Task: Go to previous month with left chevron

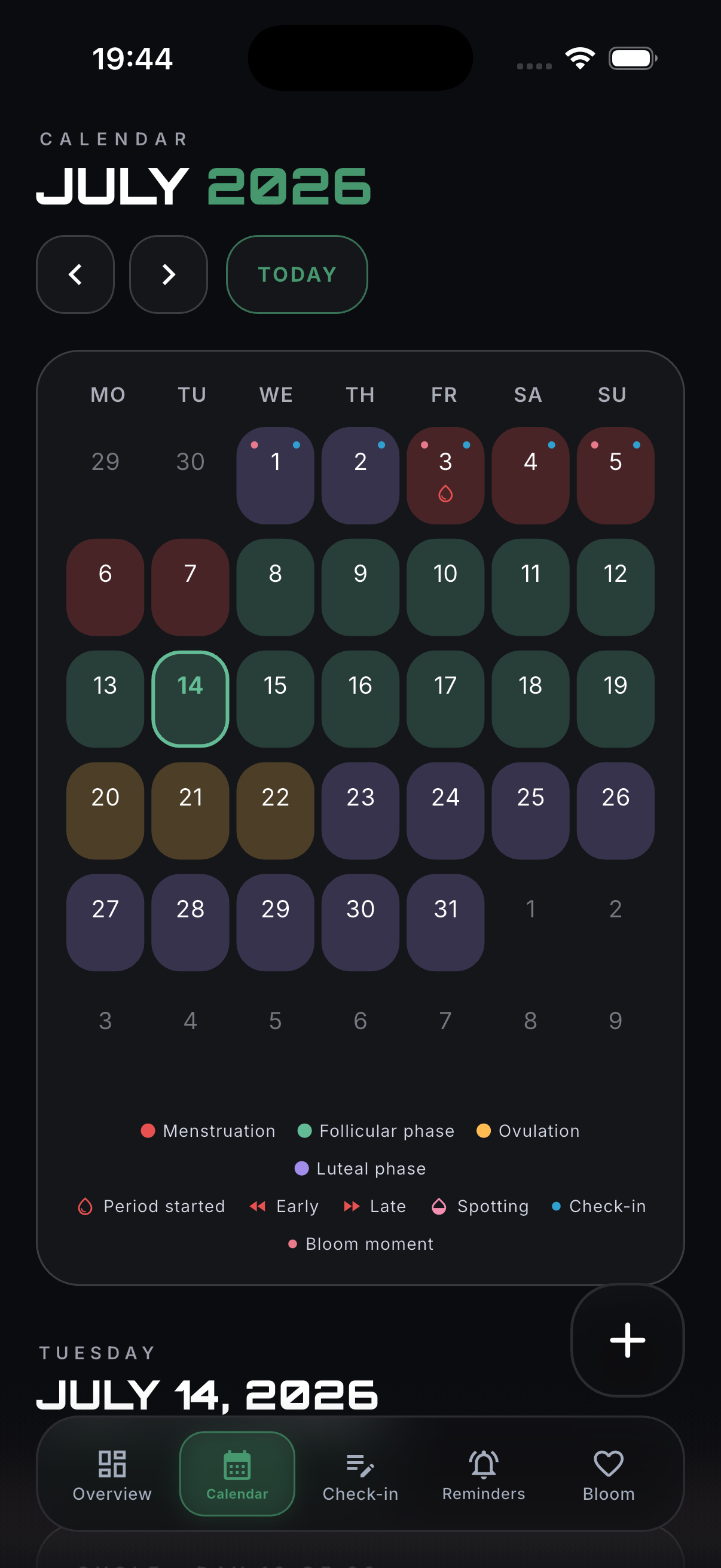Action: click(75, 274)
